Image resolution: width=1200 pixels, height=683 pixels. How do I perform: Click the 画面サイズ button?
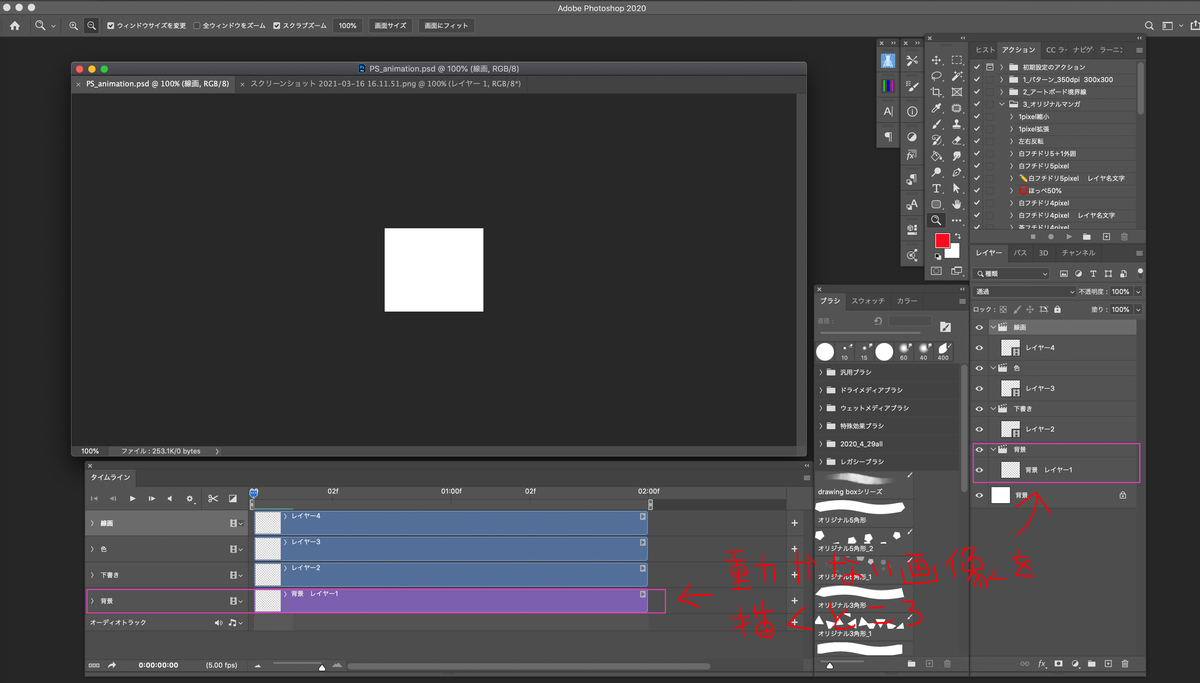pyautogui.click(x=390, y=25)
